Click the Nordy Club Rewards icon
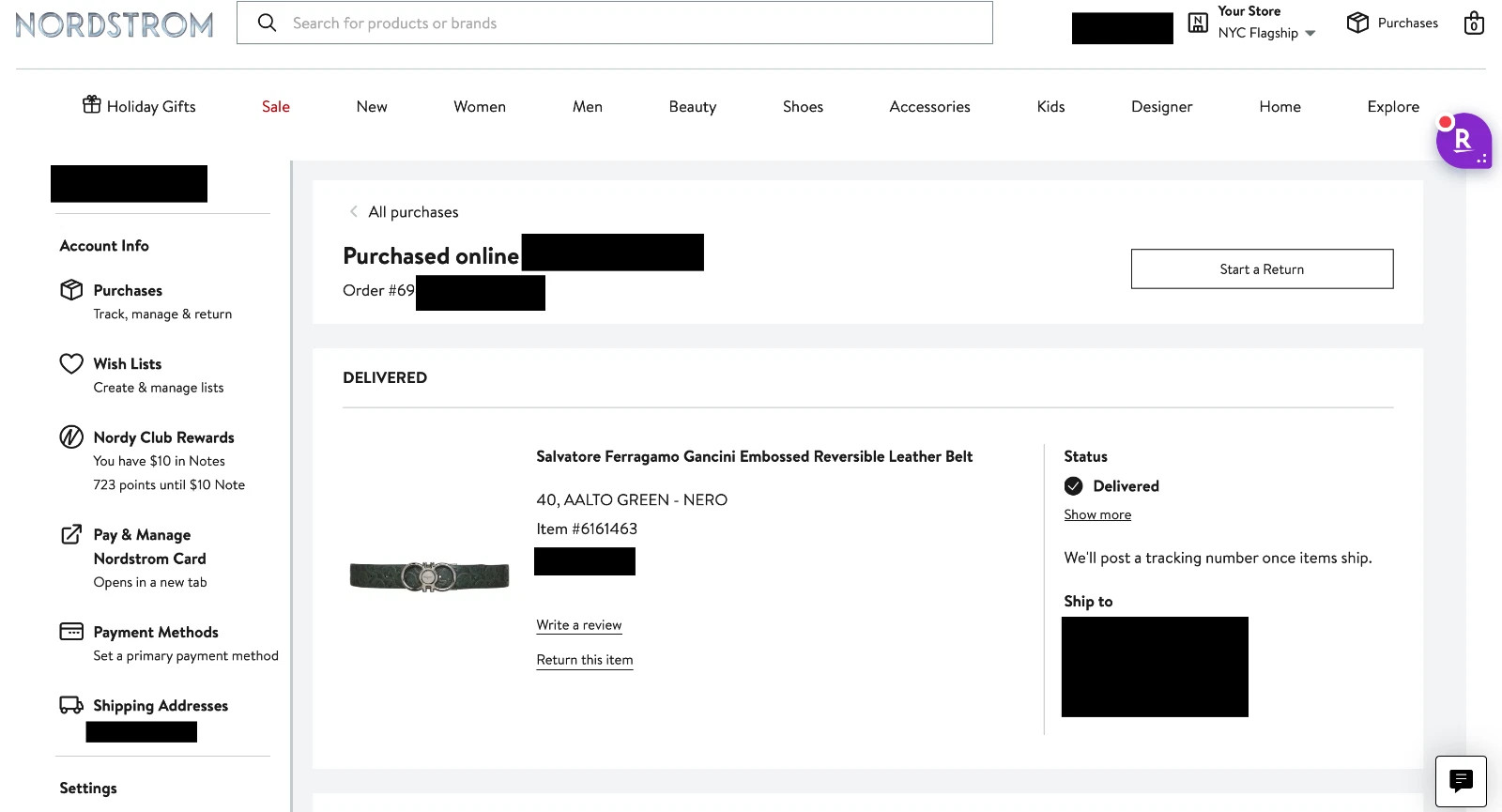1502x812 pixels. click(71, 437)
